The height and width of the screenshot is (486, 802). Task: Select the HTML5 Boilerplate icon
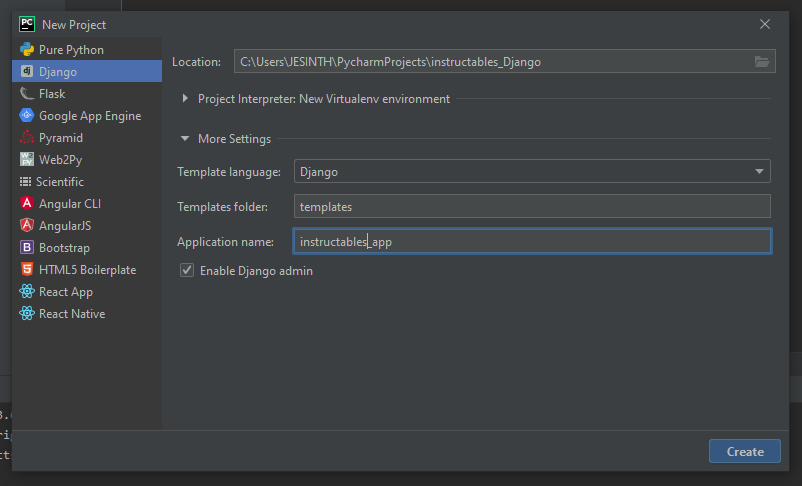point(27,270)
